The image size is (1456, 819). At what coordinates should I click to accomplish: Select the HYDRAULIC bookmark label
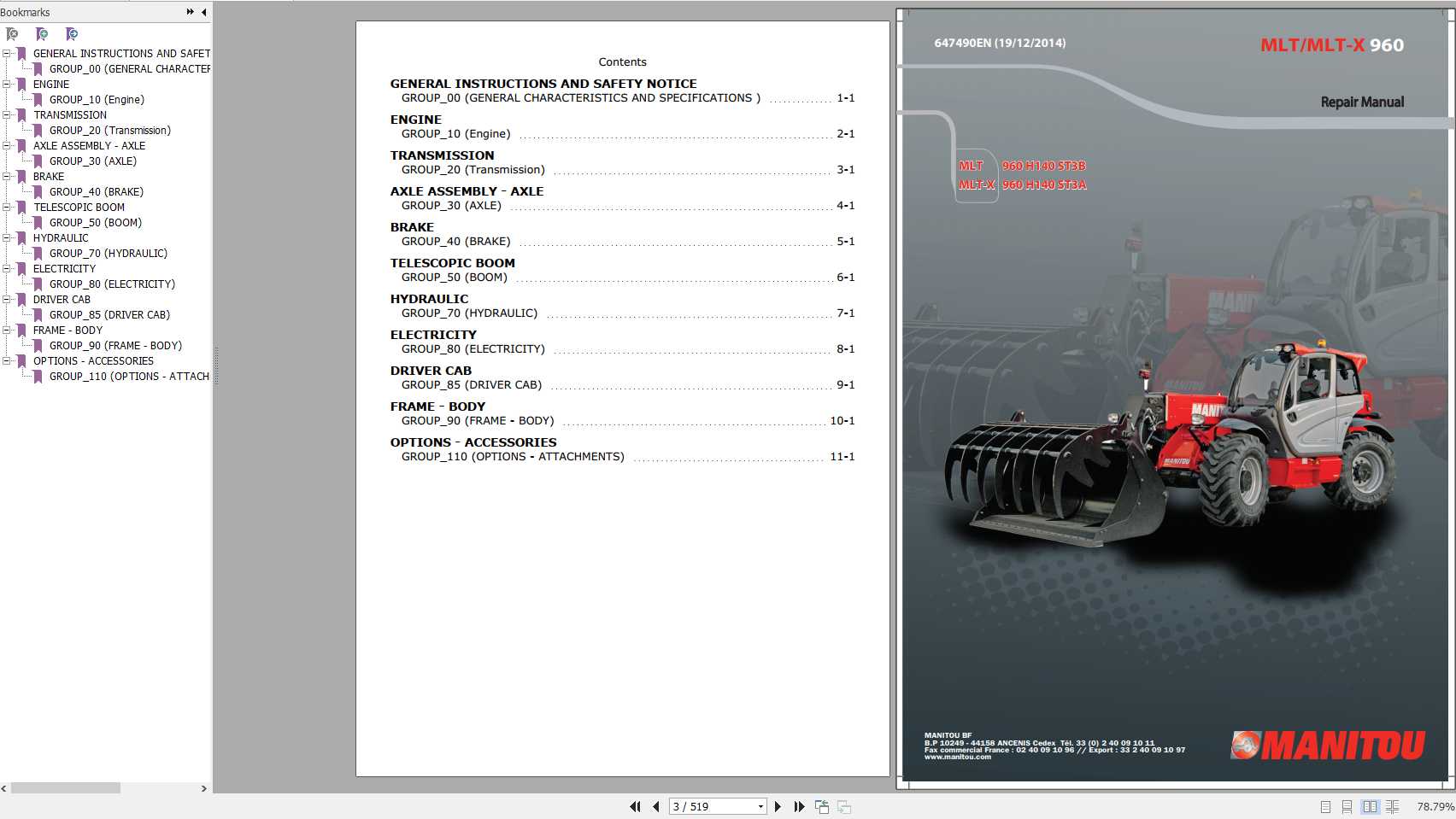(x=61, y=238)
